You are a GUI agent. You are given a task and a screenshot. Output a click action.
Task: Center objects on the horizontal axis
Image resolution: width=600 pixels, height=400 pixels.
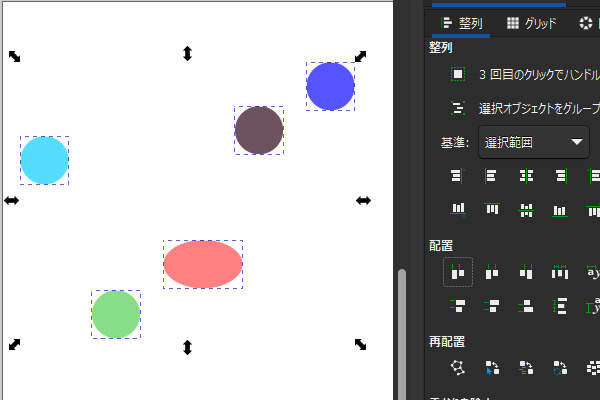click(526, 210)
